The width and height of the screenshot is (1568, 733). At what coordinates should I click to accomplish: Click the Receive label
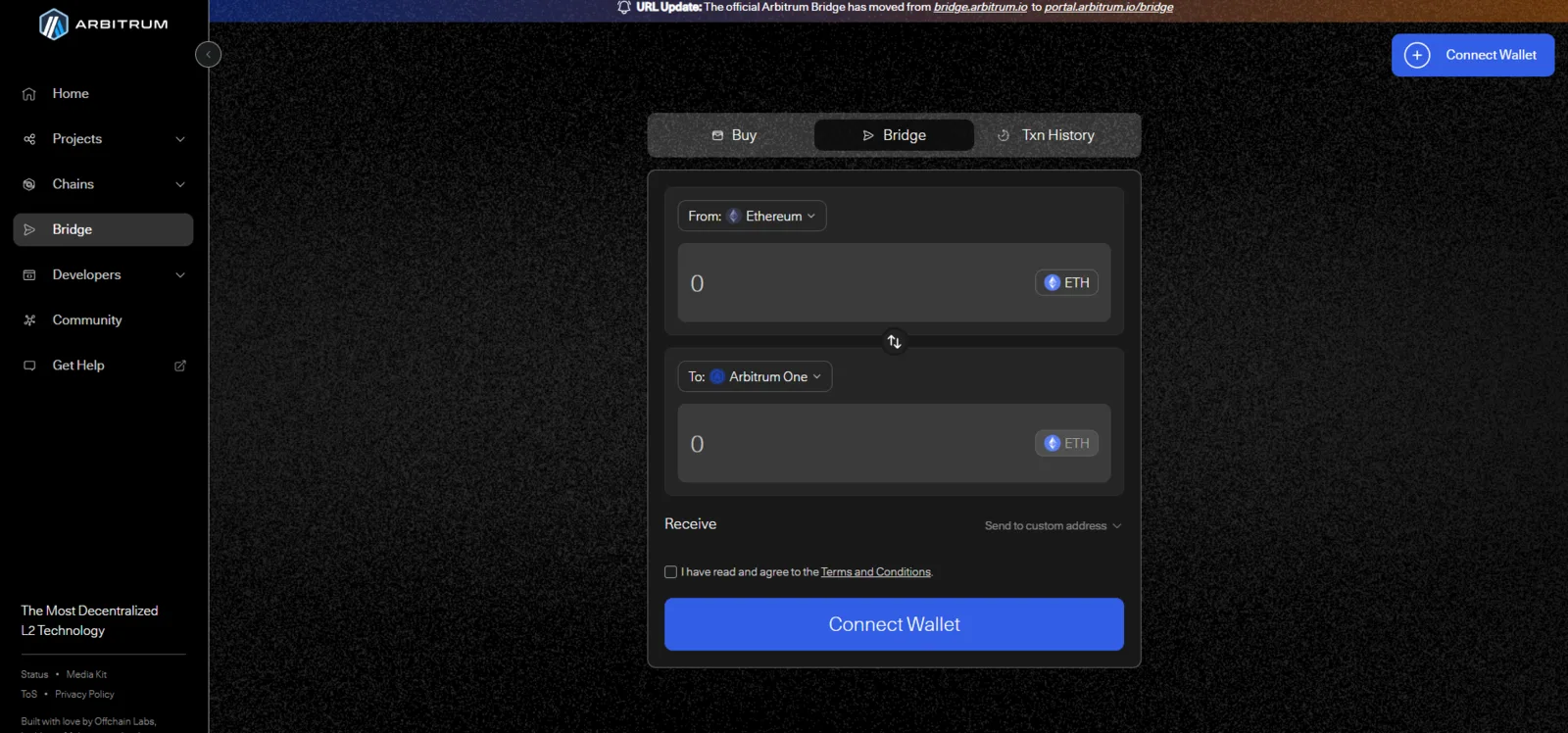click(690, 524)
